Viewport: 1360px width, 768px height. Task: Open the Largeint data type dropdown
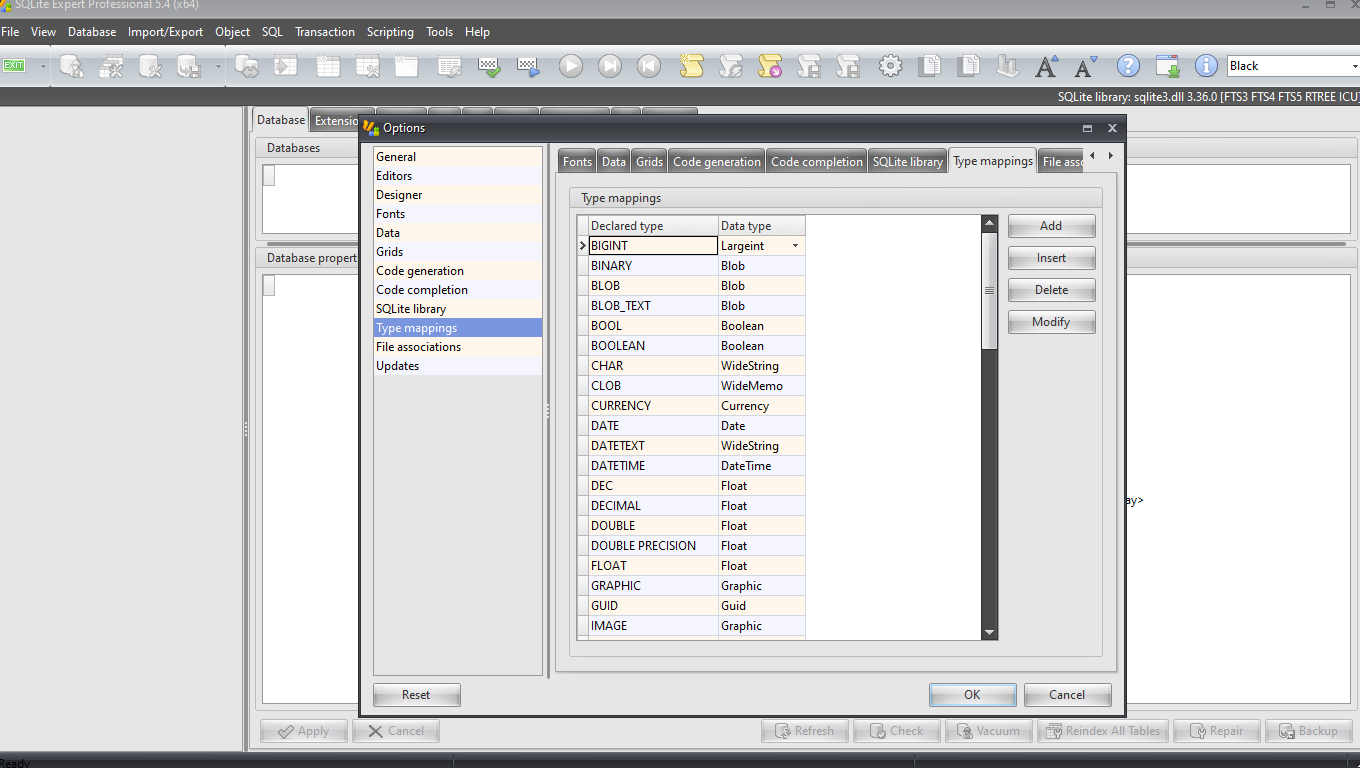pos(795,246)
